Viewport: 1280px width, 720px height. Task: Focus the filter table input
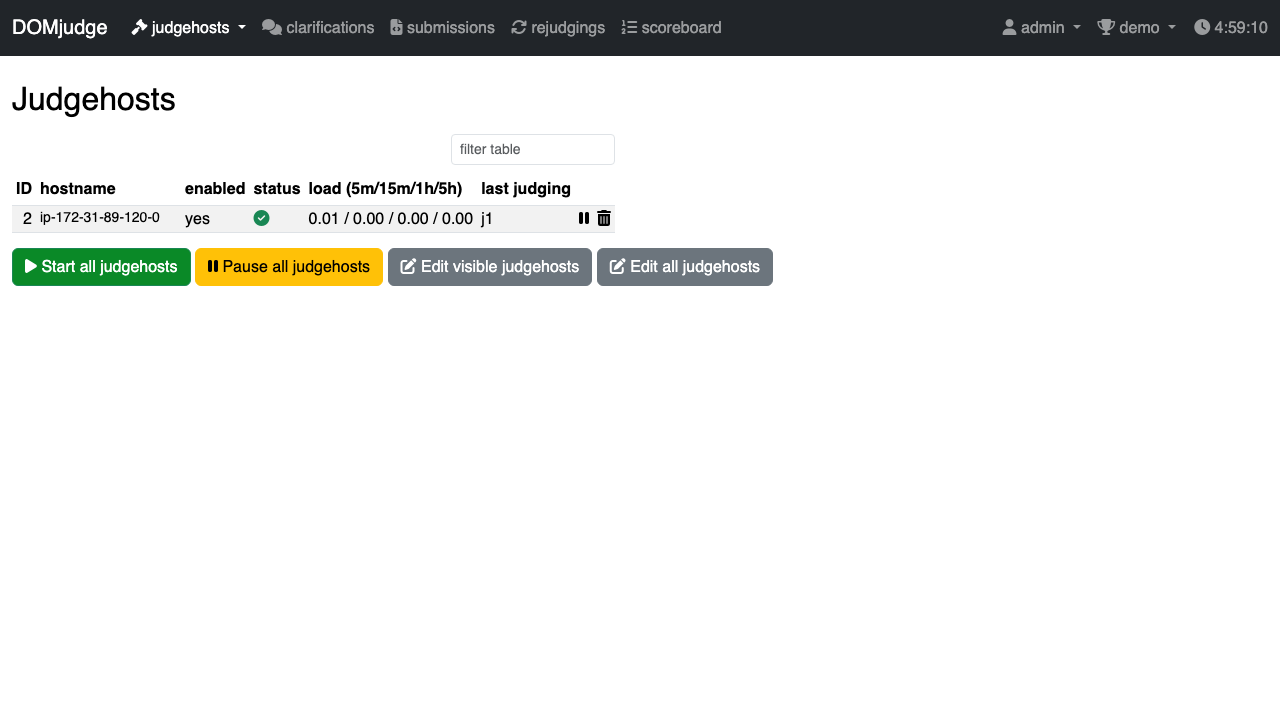pyautogui.click(x=533, y=149)
